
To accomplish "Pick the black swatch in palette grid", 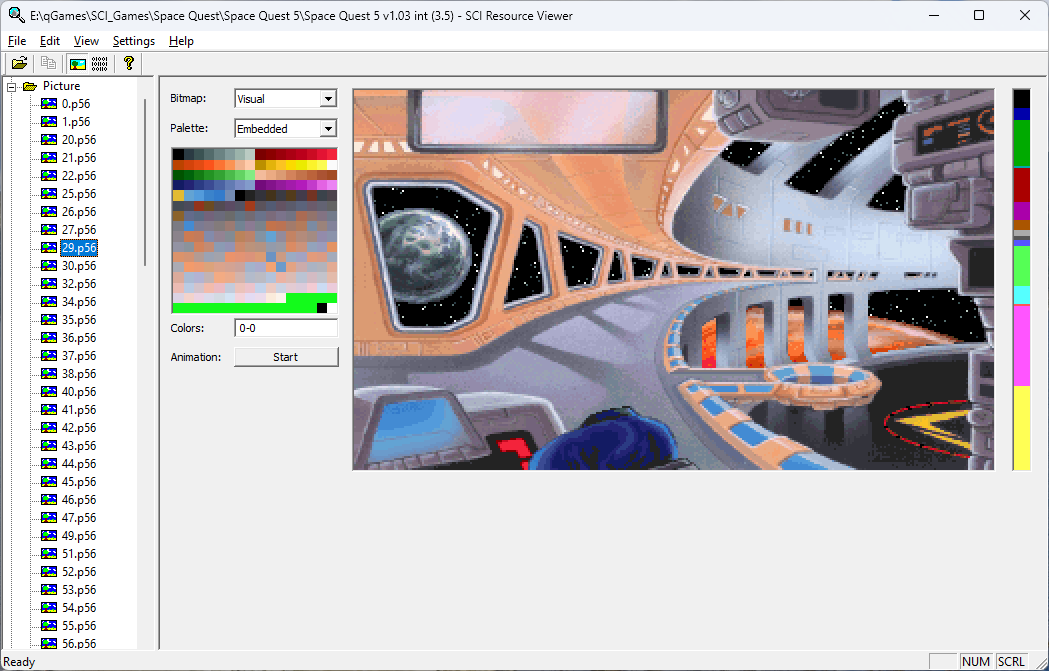I will click(x=178, y=155).
